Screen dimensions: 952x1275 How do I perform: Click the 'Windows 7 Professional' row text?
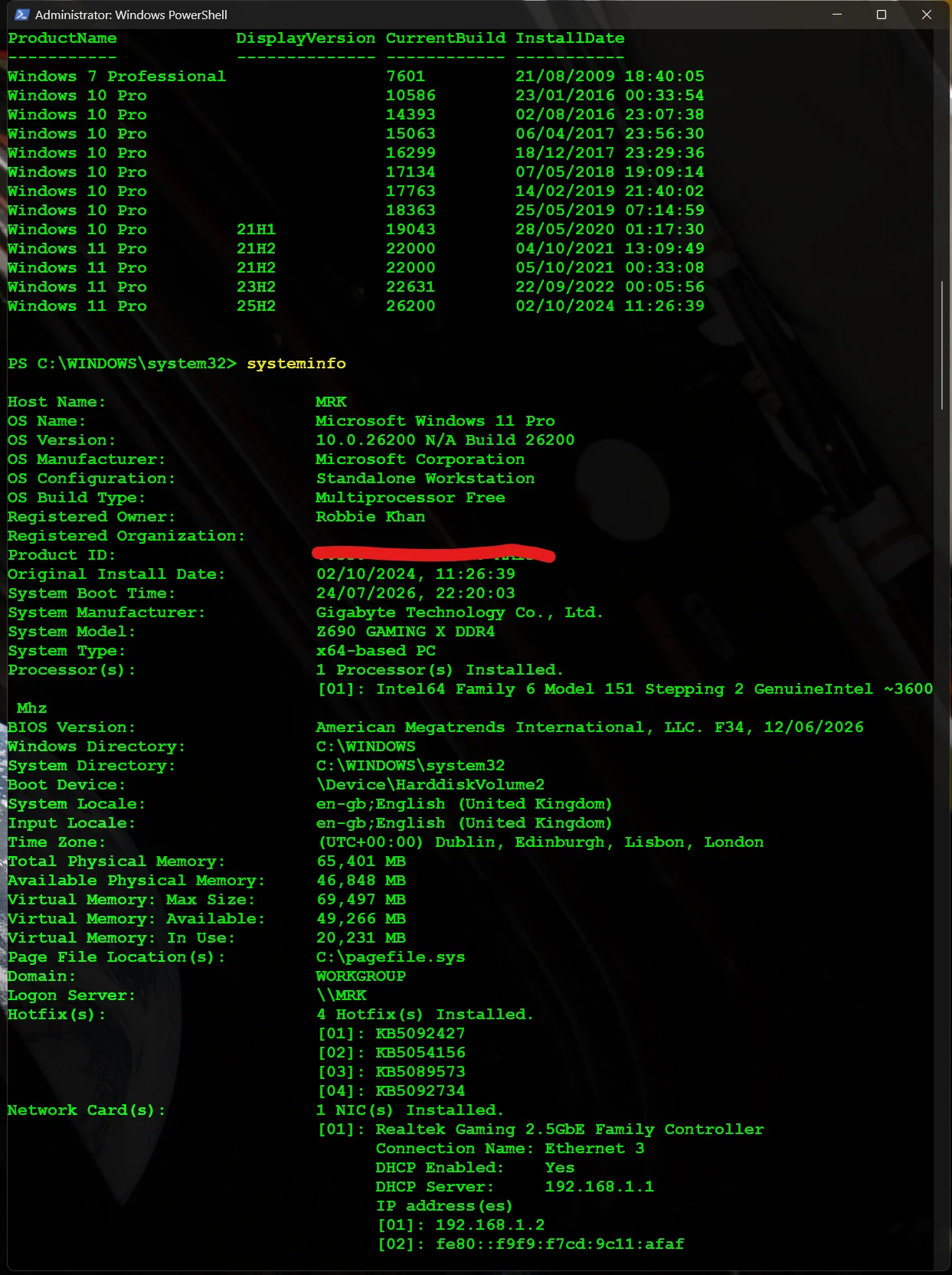[x=117, y=77]
